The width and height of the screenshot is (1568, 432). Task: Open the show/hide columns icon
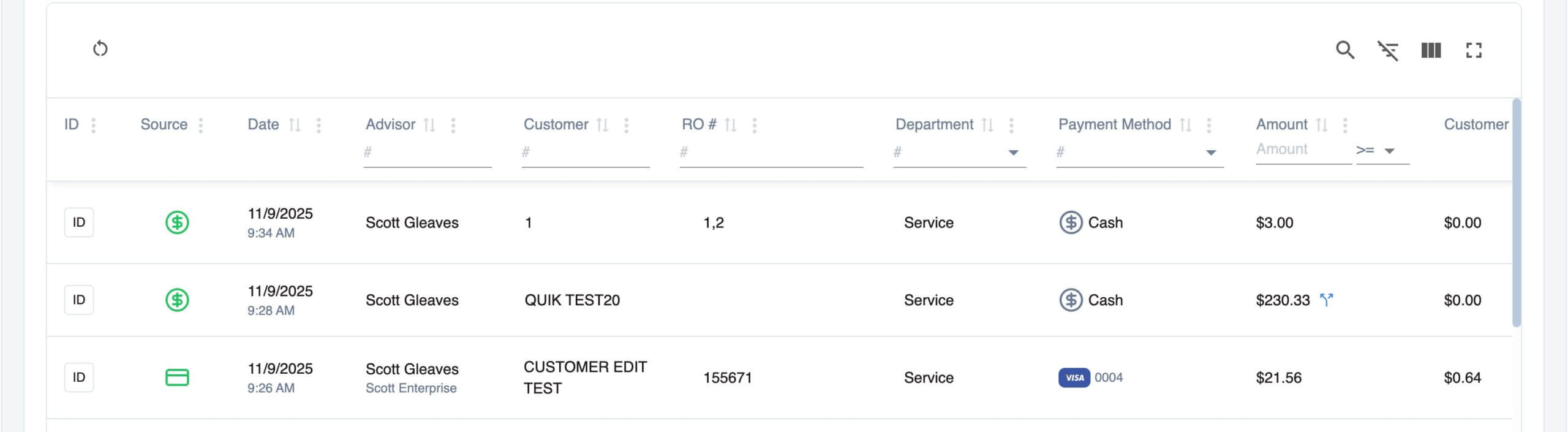coord(1431,50)
